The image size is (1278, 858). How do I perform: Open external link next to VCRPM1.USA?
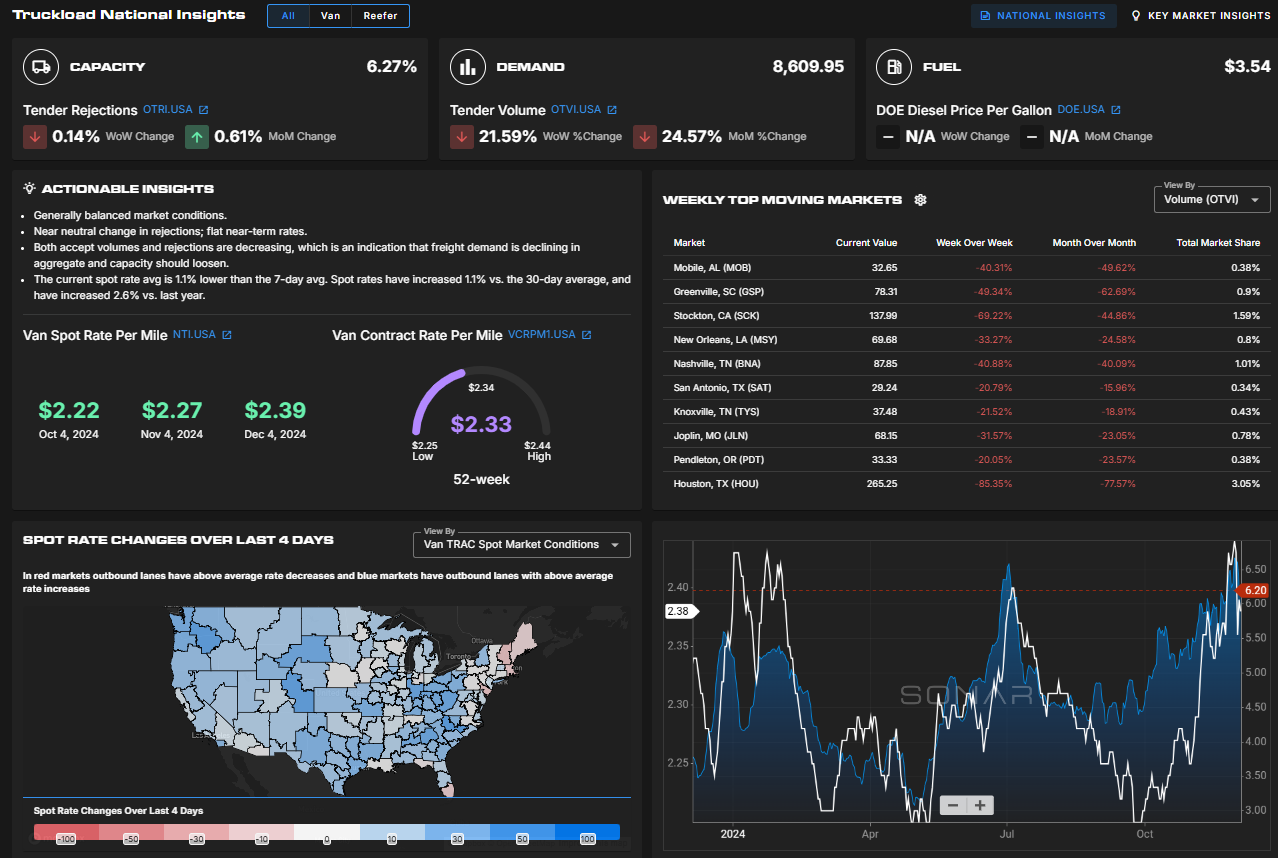tap(586, 335)
